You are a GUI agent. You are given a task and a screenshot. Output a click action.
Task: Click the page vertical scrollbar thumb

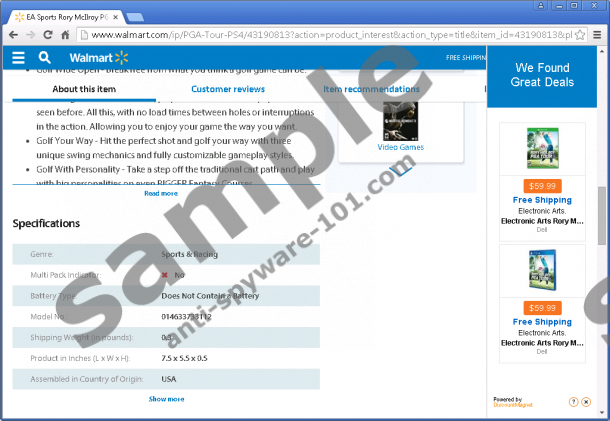click(x=601, y=215)
